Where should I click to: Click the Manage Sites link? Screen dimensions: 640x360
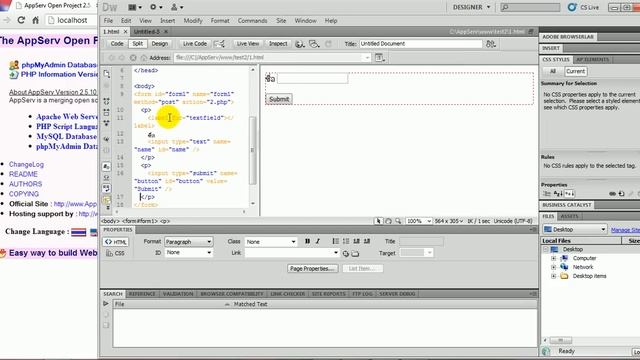(625, 230)
